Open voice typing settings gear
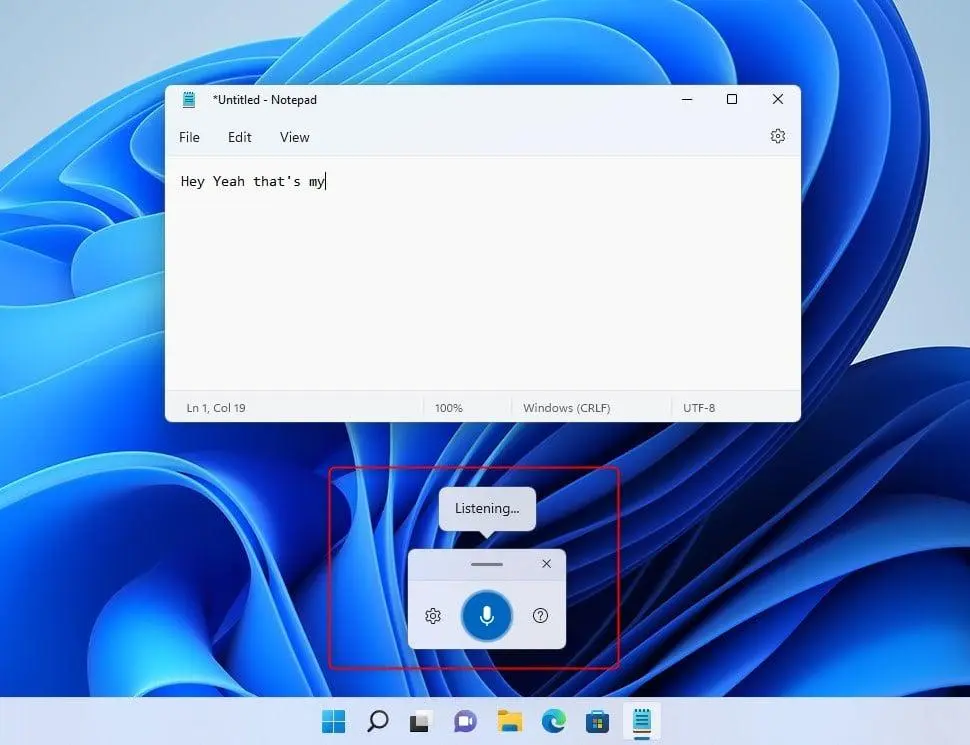 (x=433, y=616)
